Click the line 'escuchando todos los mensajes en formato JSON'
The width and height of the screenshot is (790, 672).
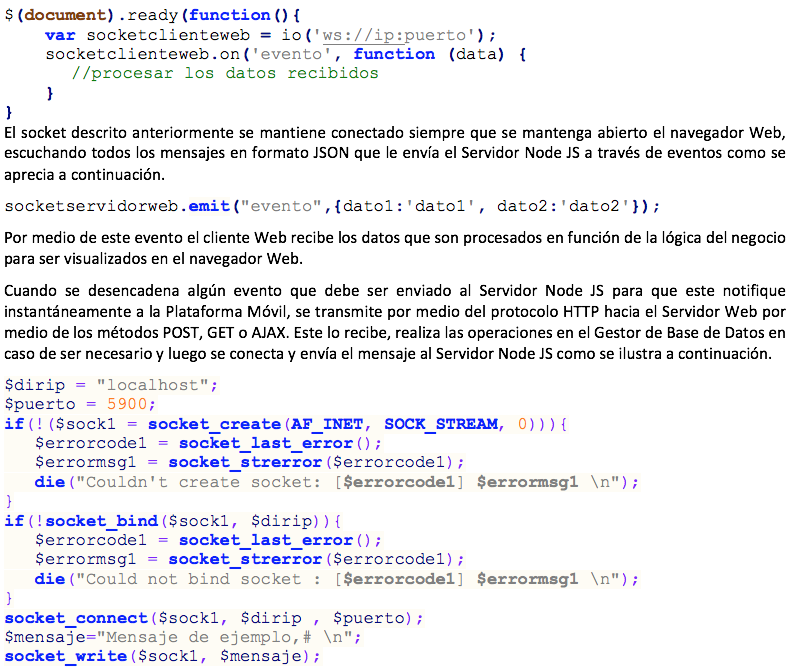coord(394,153)
